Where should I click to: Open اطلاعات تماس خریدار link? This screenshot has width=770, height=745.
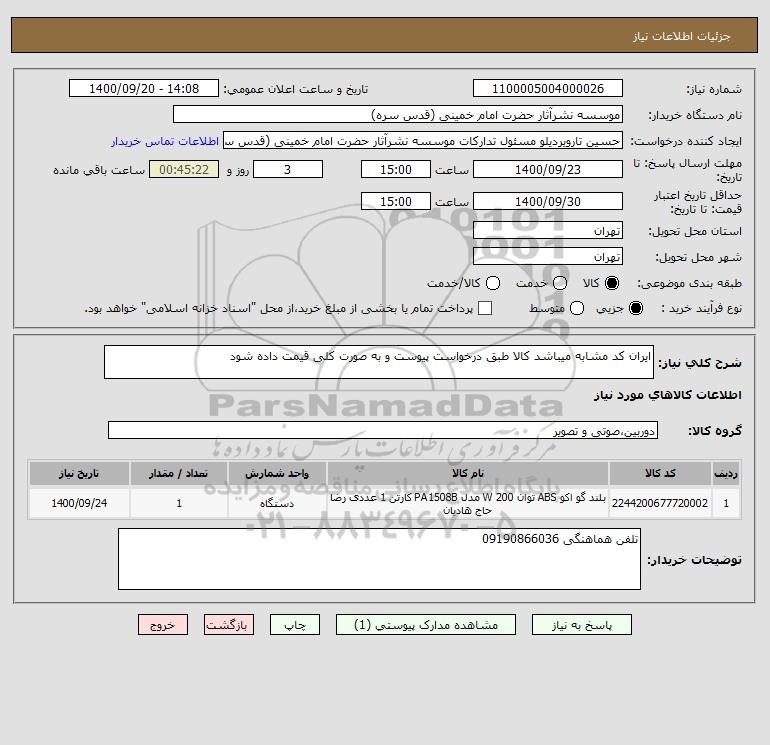click(165, 141)
